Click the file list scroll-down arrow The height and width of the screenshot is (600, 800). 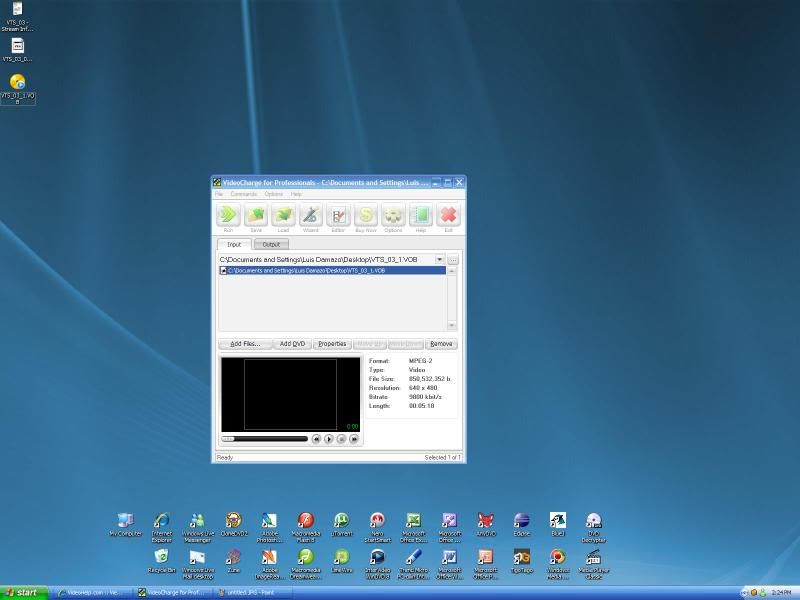pyautogui.click(x=452, y=326)
